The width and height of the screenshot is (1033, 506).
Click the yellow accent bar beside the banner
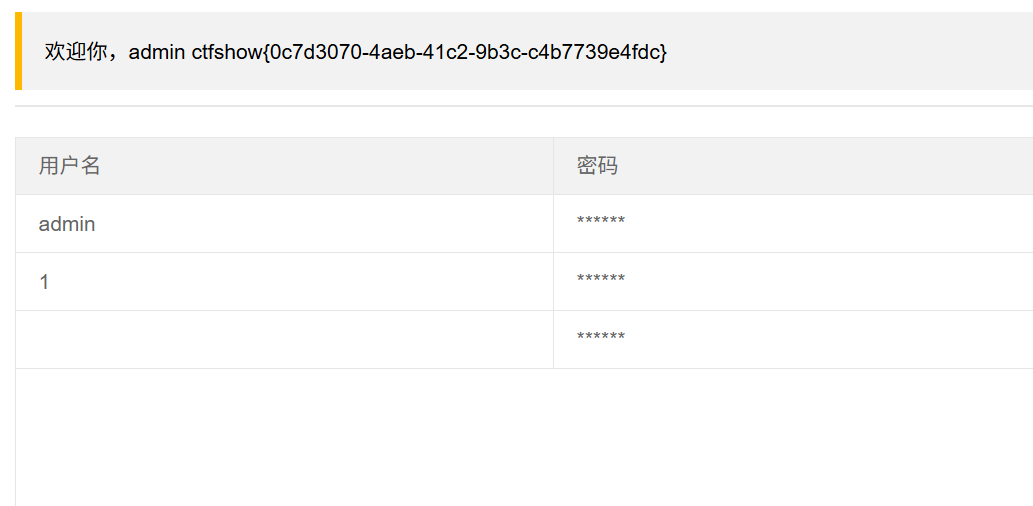(x=18, y=51)
